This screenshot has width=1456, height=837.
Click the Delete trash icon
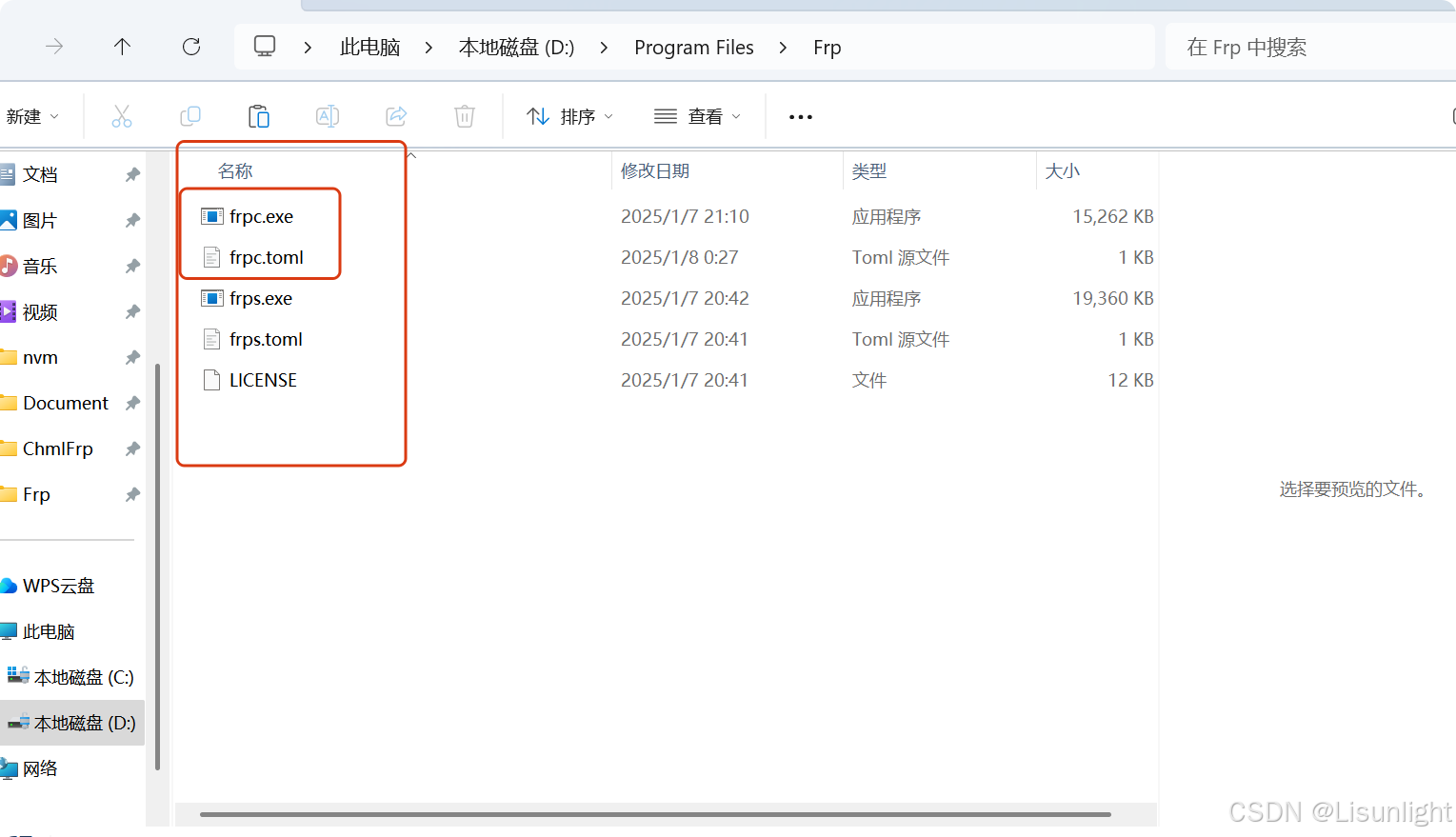[x=465, y=116]
